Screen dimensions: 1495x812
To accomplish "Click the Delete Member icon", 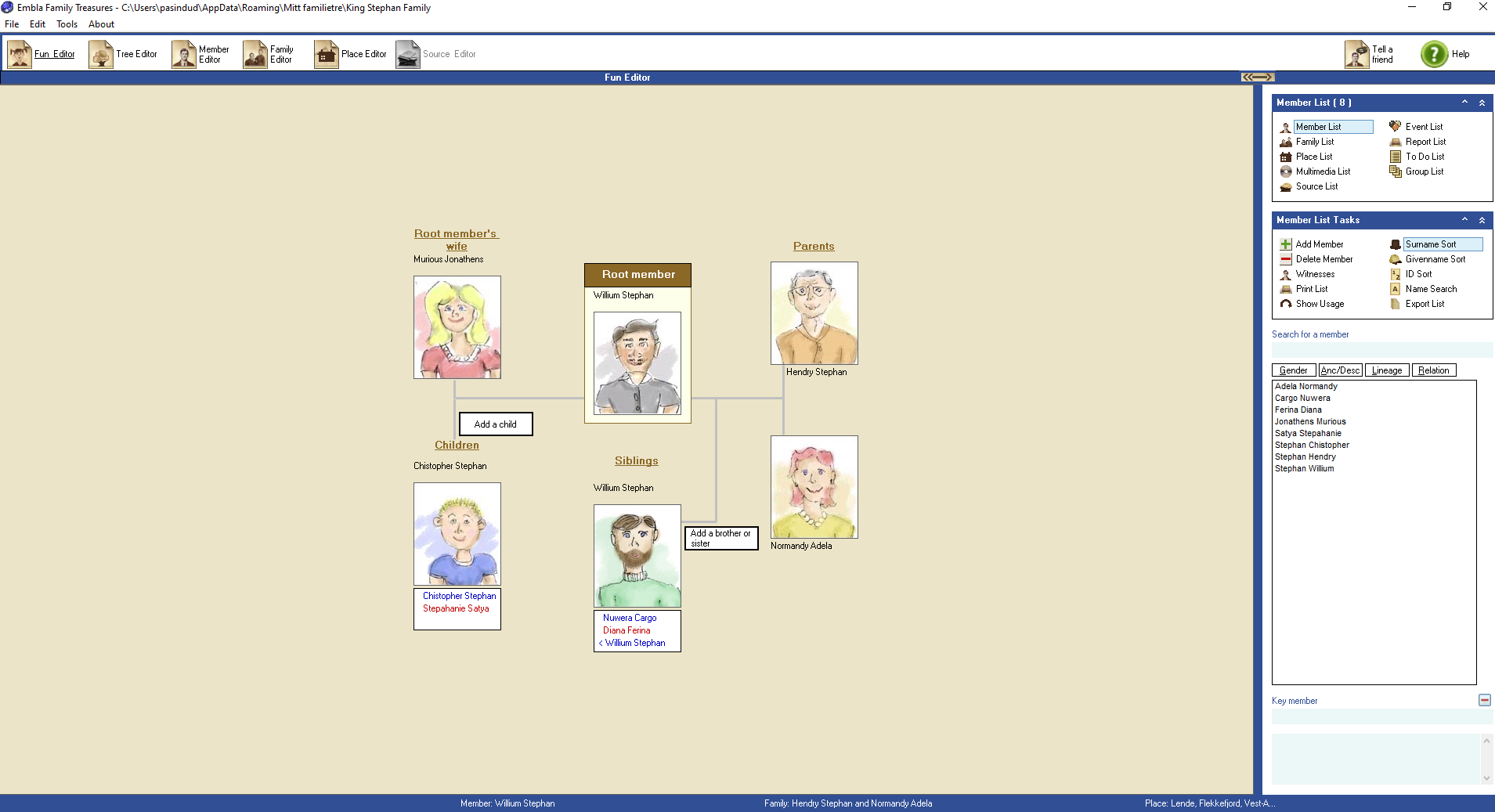I will click(x=1286, y=259).
